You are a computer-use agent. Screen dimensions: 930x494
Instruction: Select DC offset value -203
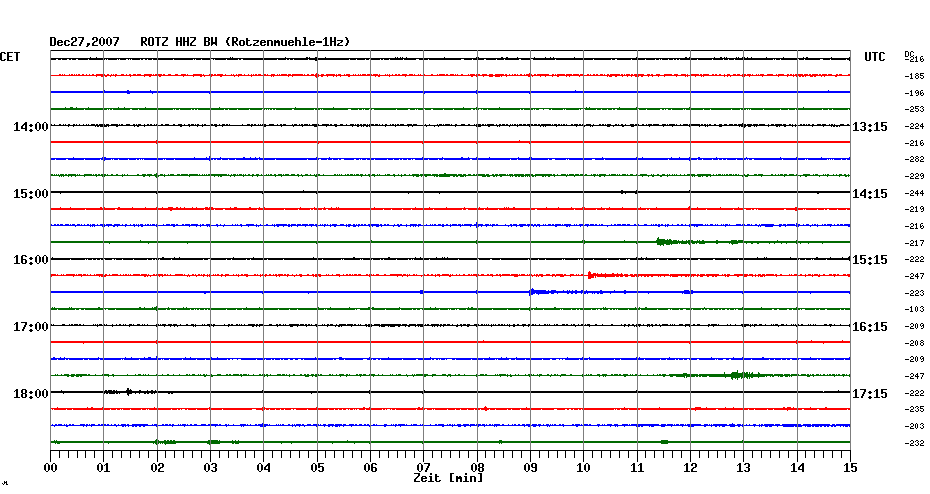click(915, 426)
